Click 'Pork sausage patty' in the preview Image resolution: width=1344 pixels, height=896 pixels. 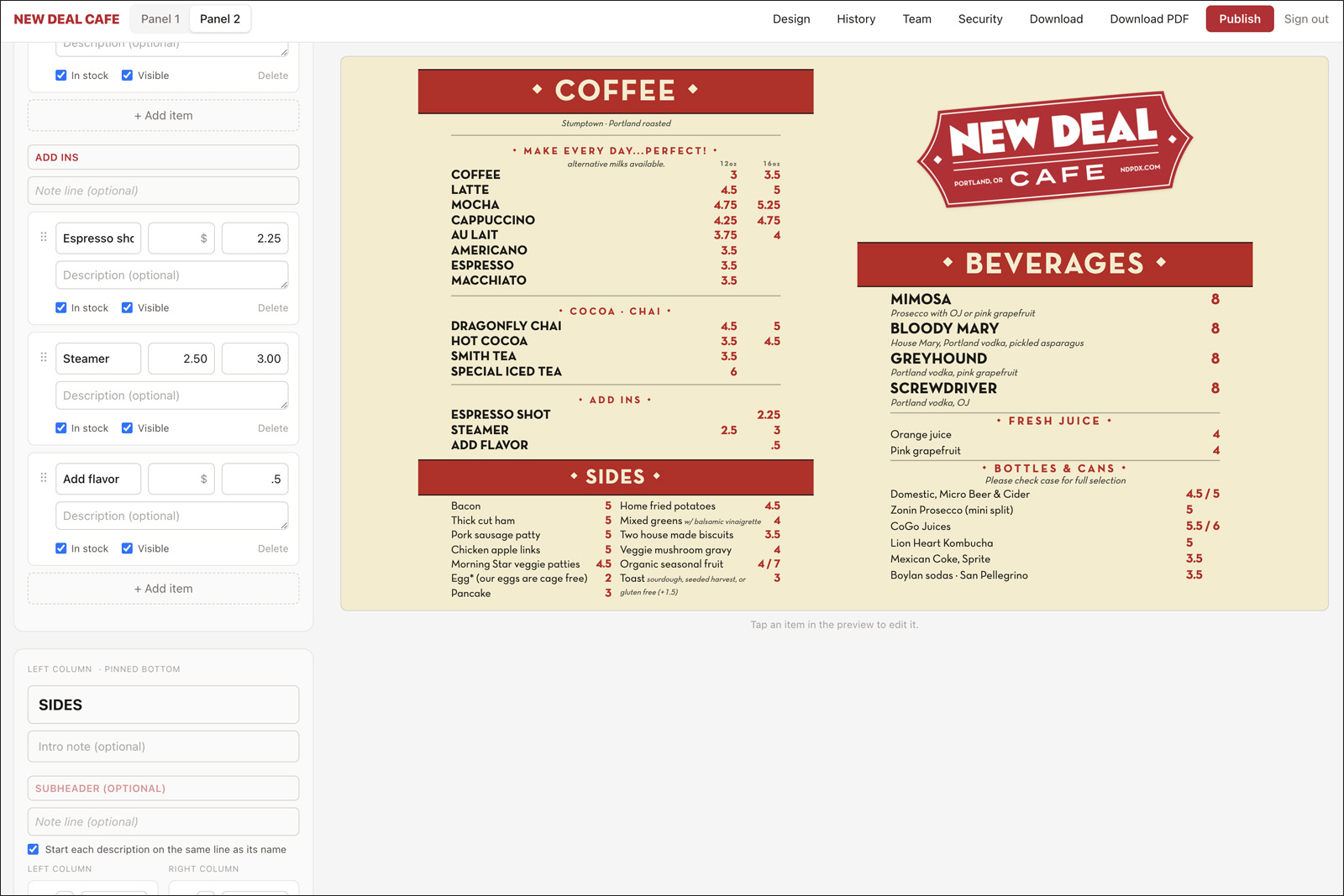[496, 535]
